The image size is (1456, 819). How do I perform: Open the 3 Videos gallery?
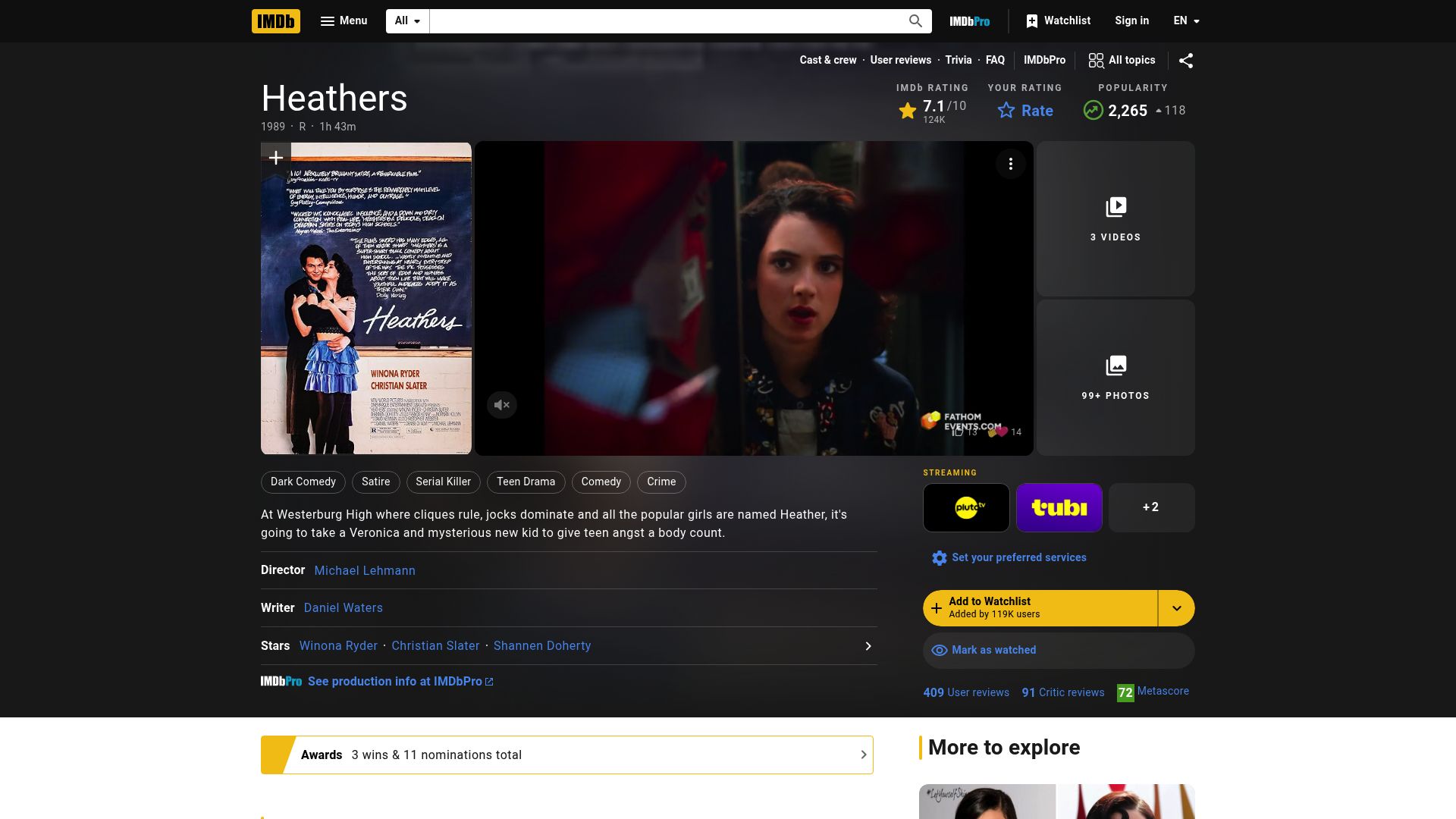tap(1116, 218)
